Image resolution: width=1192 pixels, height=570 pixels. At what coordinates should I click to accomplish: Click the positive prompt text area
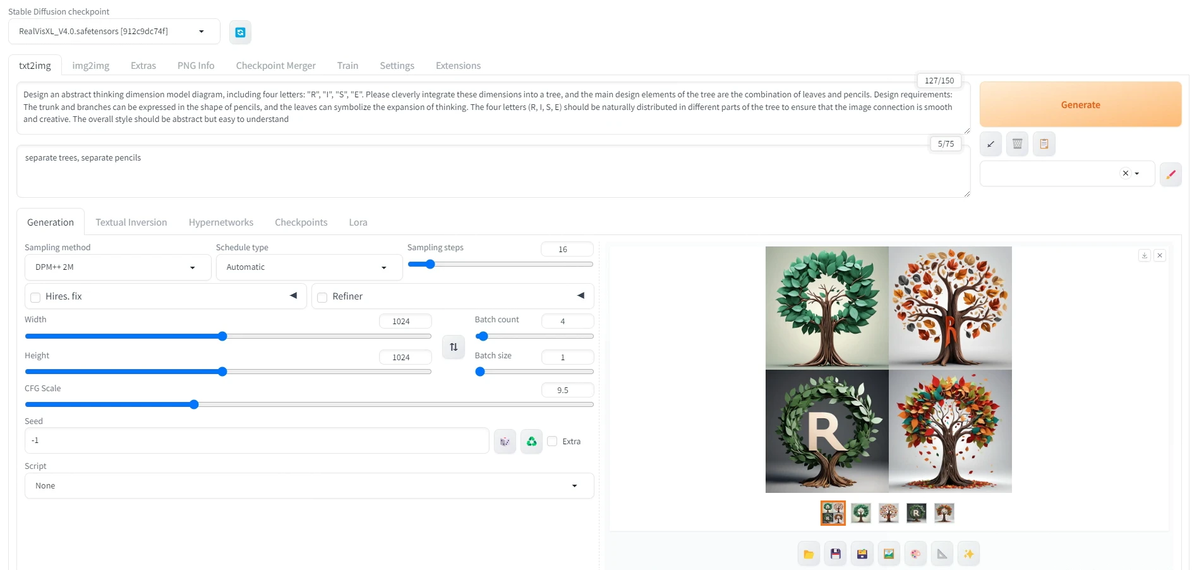click(x=493, y=109)
